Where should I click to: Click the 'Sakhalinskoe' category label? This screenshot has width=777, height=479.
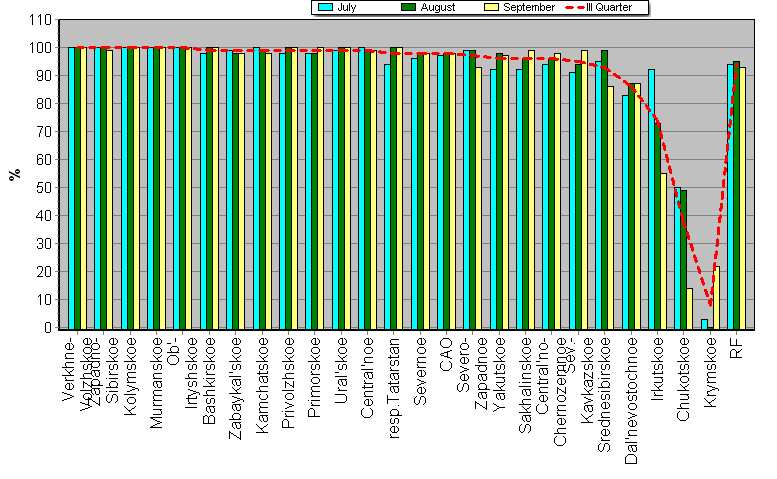[526, 385]
